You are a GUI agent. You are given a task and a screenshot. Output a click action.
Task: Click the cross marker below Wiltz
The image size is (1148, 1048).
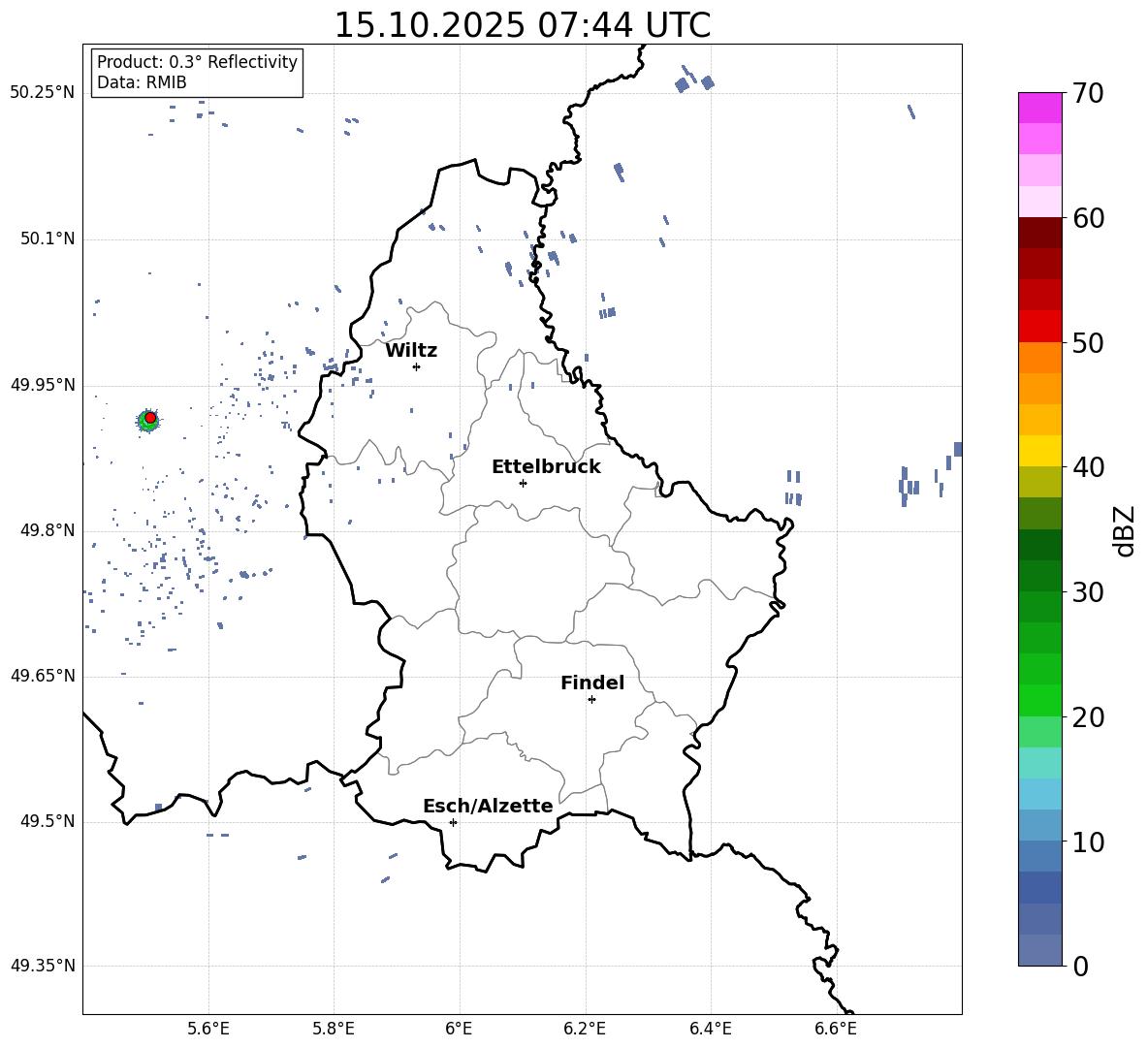click(x=417, y=366)
